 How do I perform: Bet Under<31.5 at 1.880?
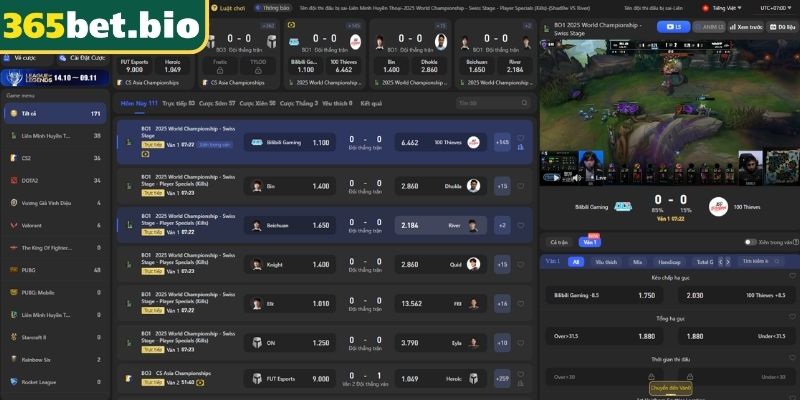click(x=737, y=336)
